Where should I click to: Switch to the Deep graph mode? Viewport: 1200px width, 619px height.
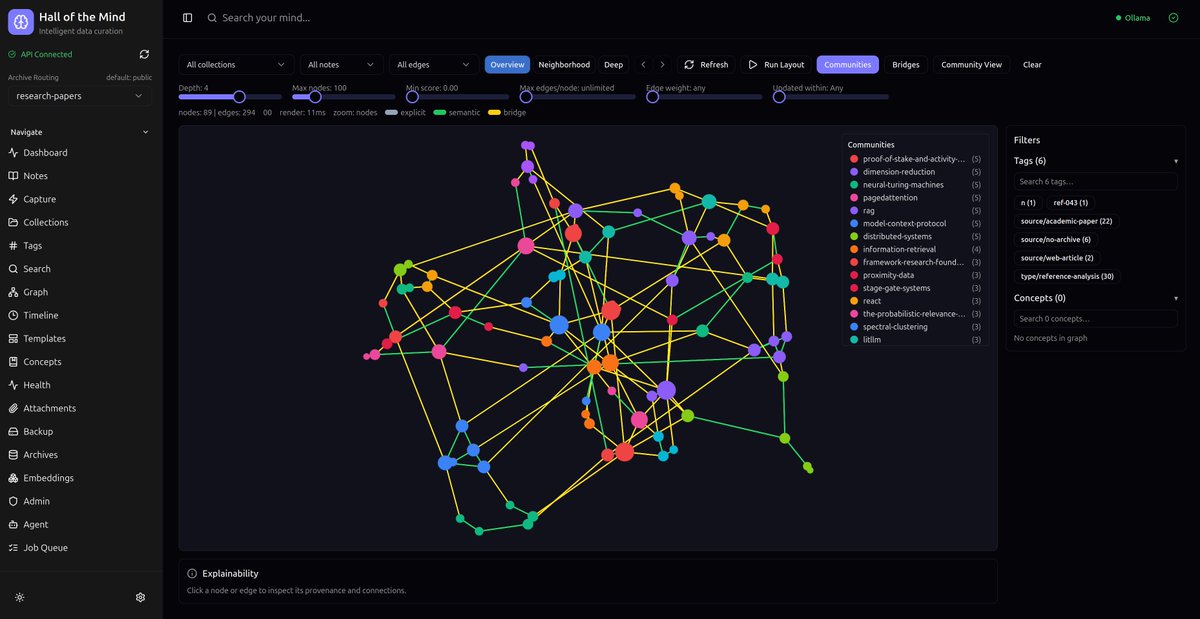[613, 65]
